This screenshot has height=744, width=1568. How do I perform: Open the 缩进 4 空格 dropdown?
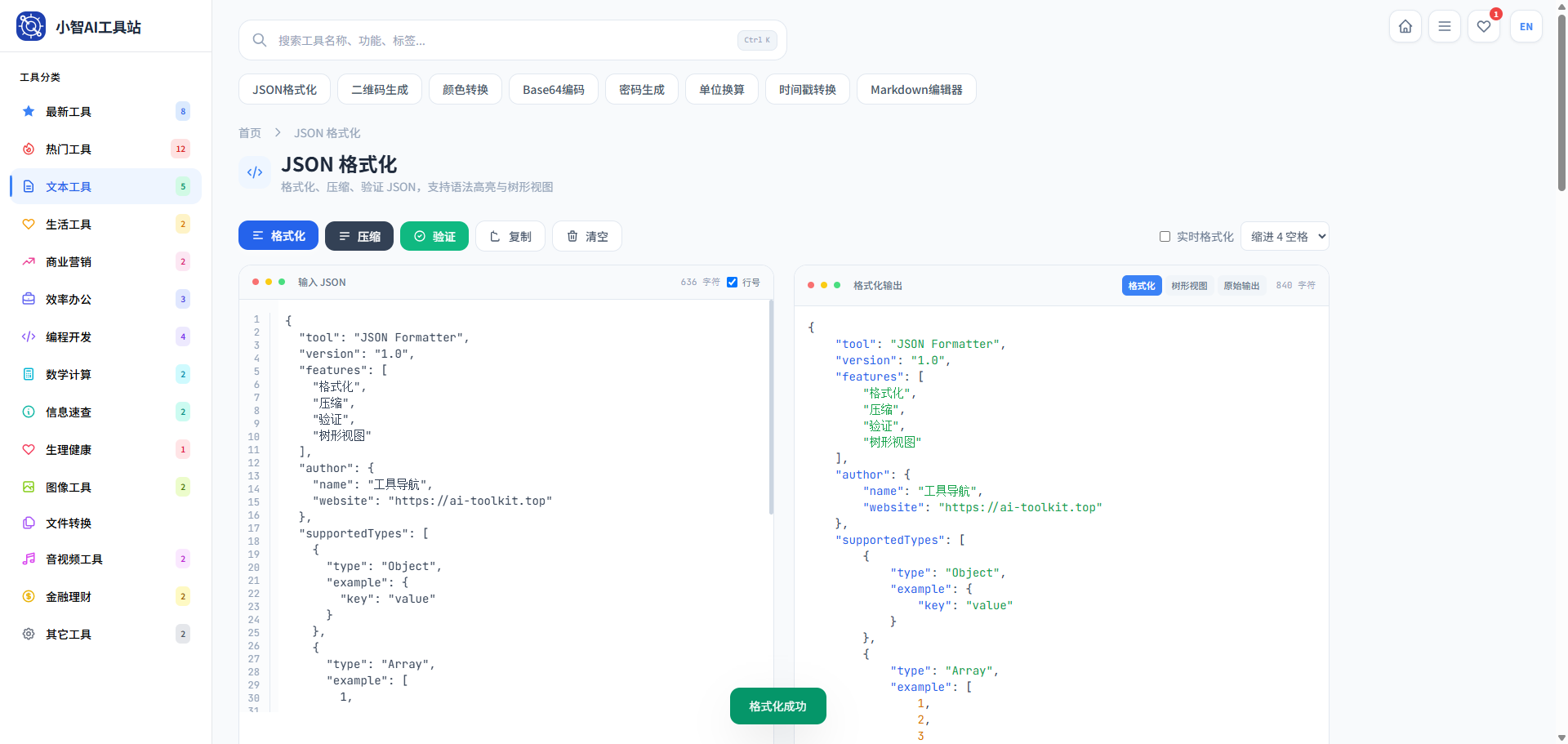[x=1285, y=236]
